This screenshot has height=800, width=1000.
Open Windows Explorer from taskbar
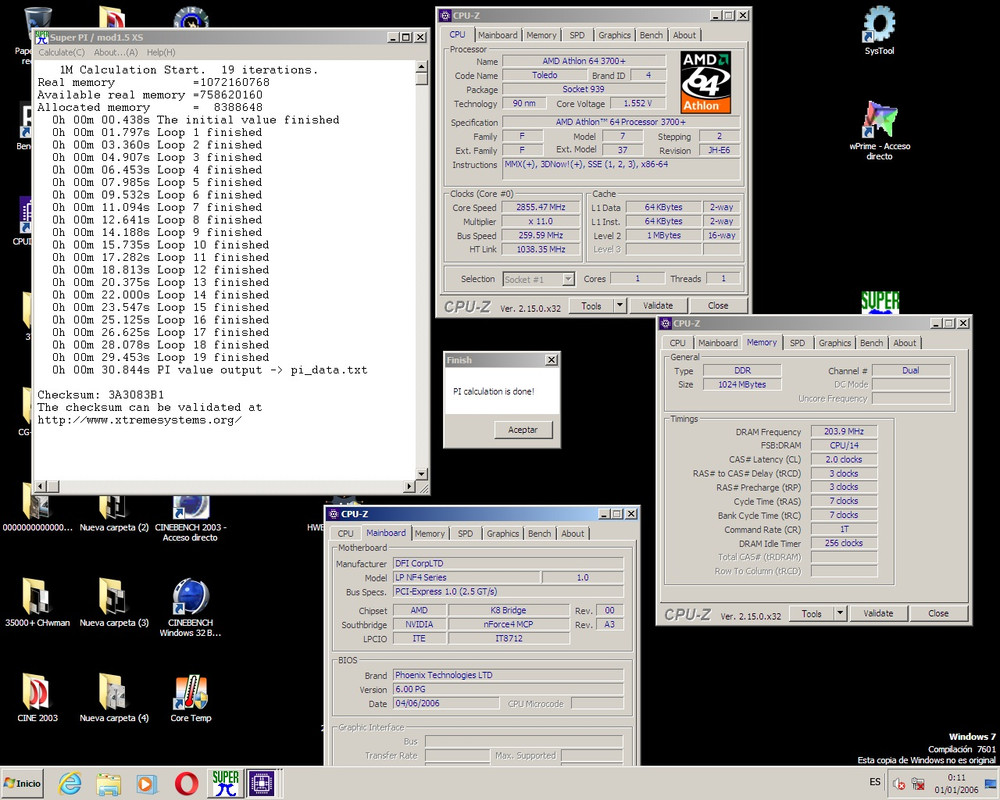[x=108, y=783]
